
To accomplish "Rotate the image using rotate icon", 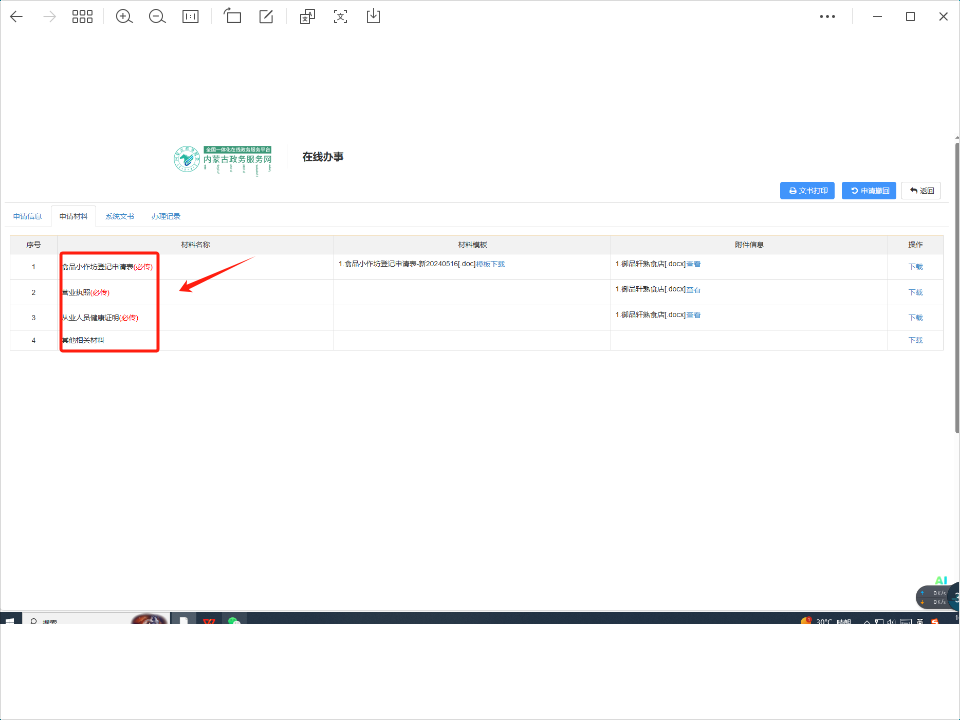I will coord(233,17).
